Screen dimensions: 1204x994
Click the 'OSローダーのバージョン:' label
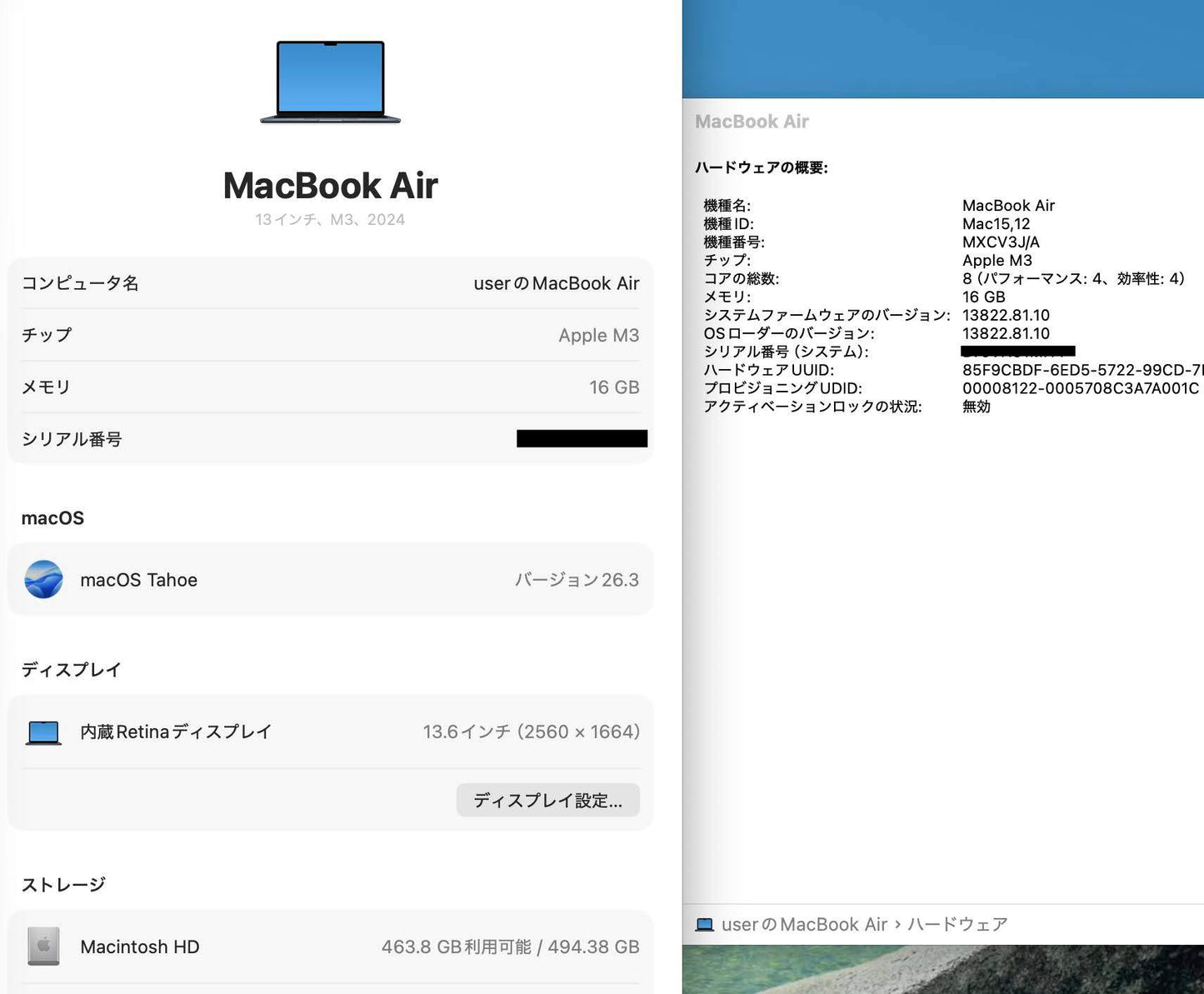click(x=789, y=333)
